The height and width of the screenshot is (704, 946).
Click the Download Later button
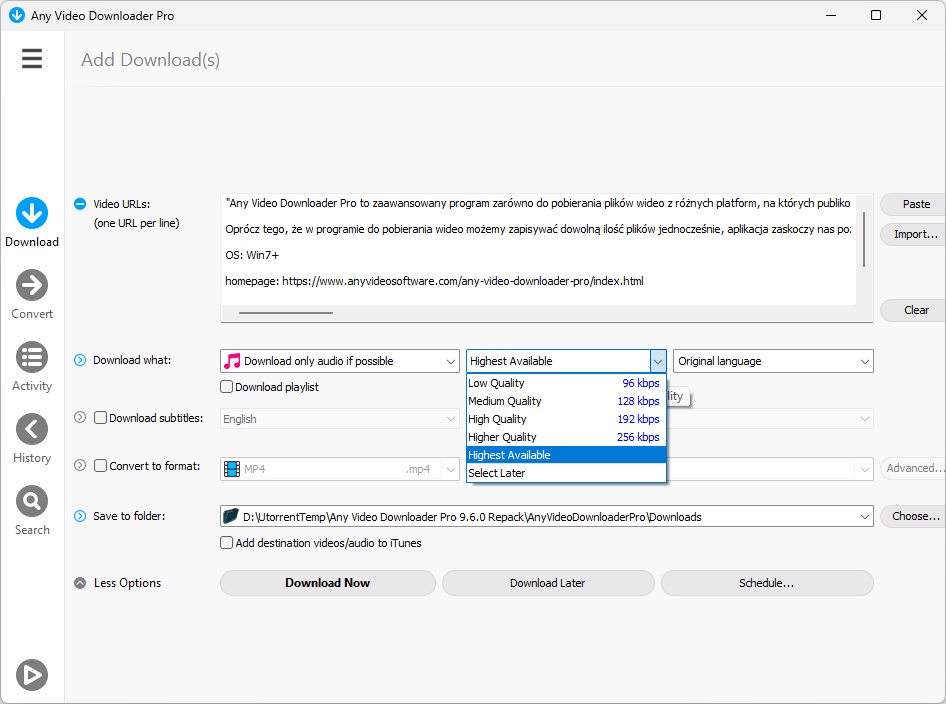coord(548,583)
